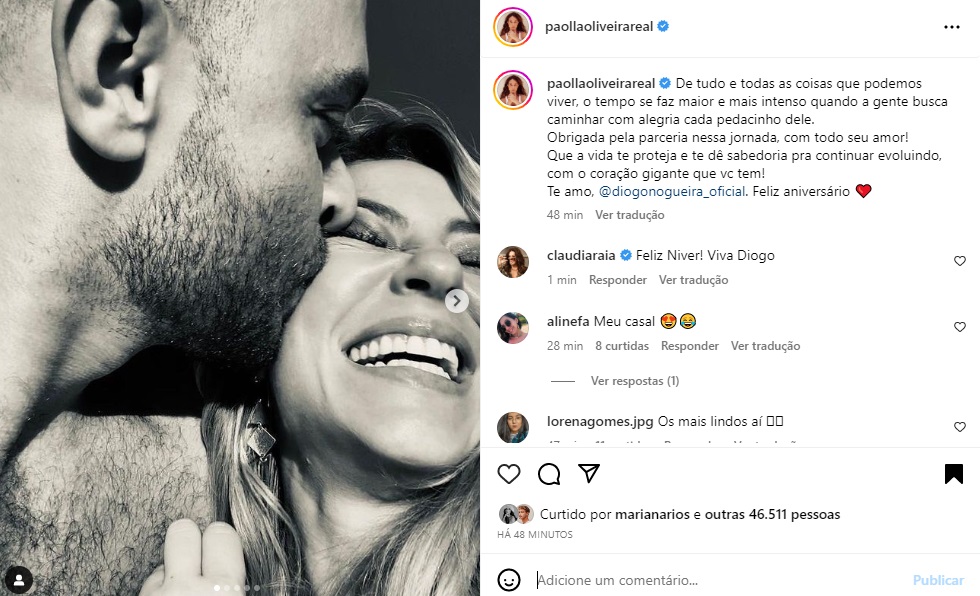
Task: Share post with paper plane icon
Action: 589,474
